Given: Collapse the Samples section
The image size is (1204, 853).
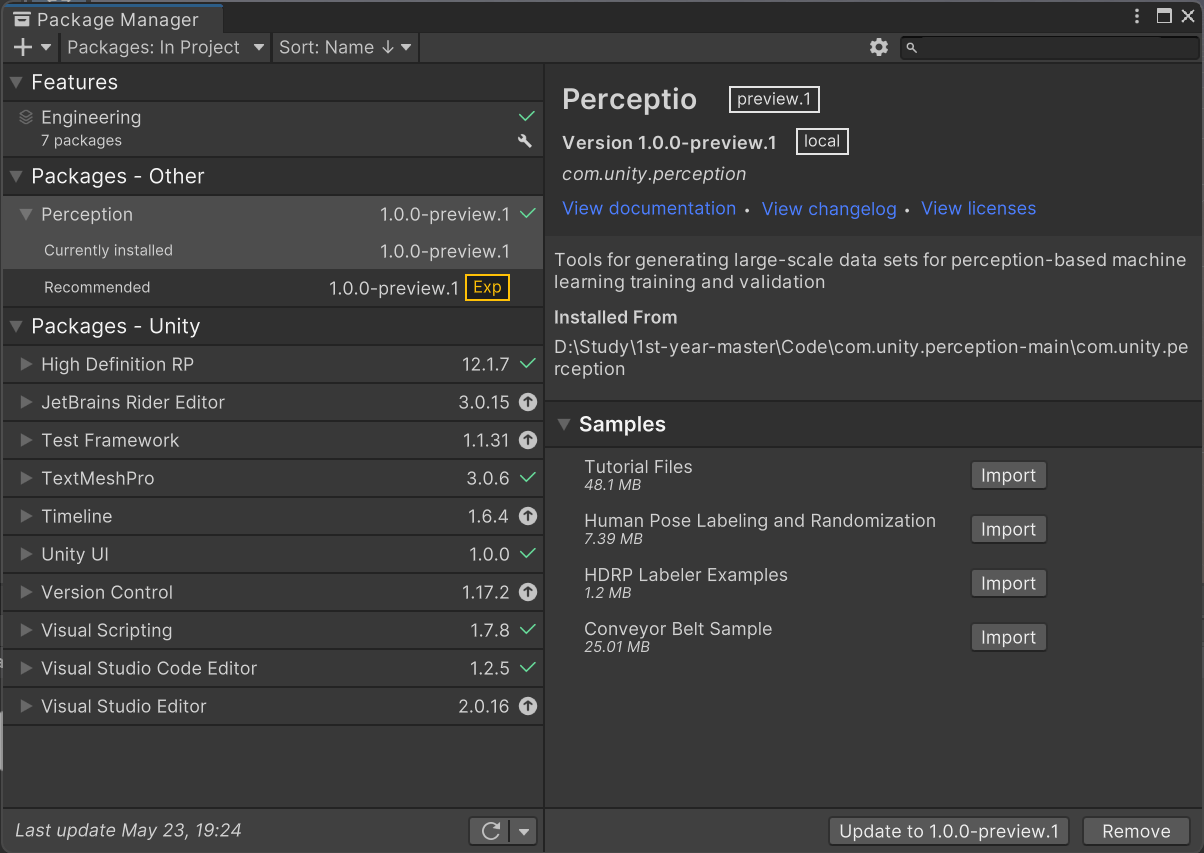Looking at the screenshot, I should [x=564, y=424].
